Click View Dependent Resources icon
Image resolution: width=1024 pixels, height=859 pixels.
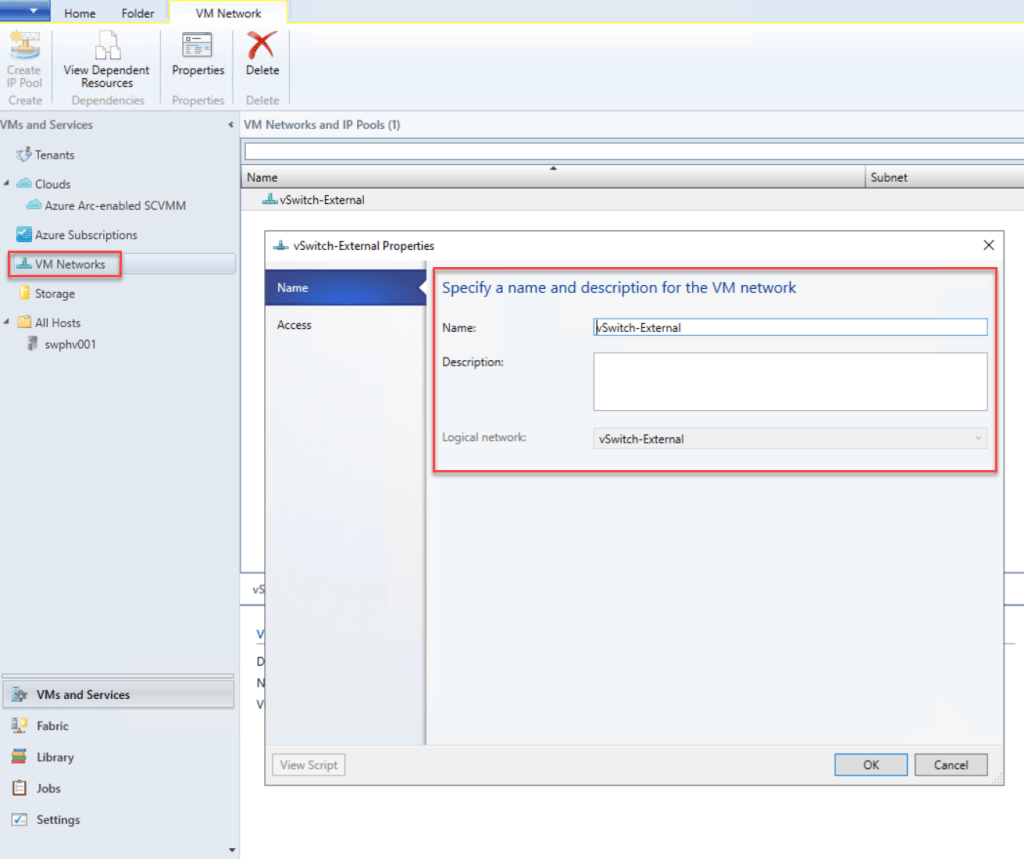tap(106, 47)
